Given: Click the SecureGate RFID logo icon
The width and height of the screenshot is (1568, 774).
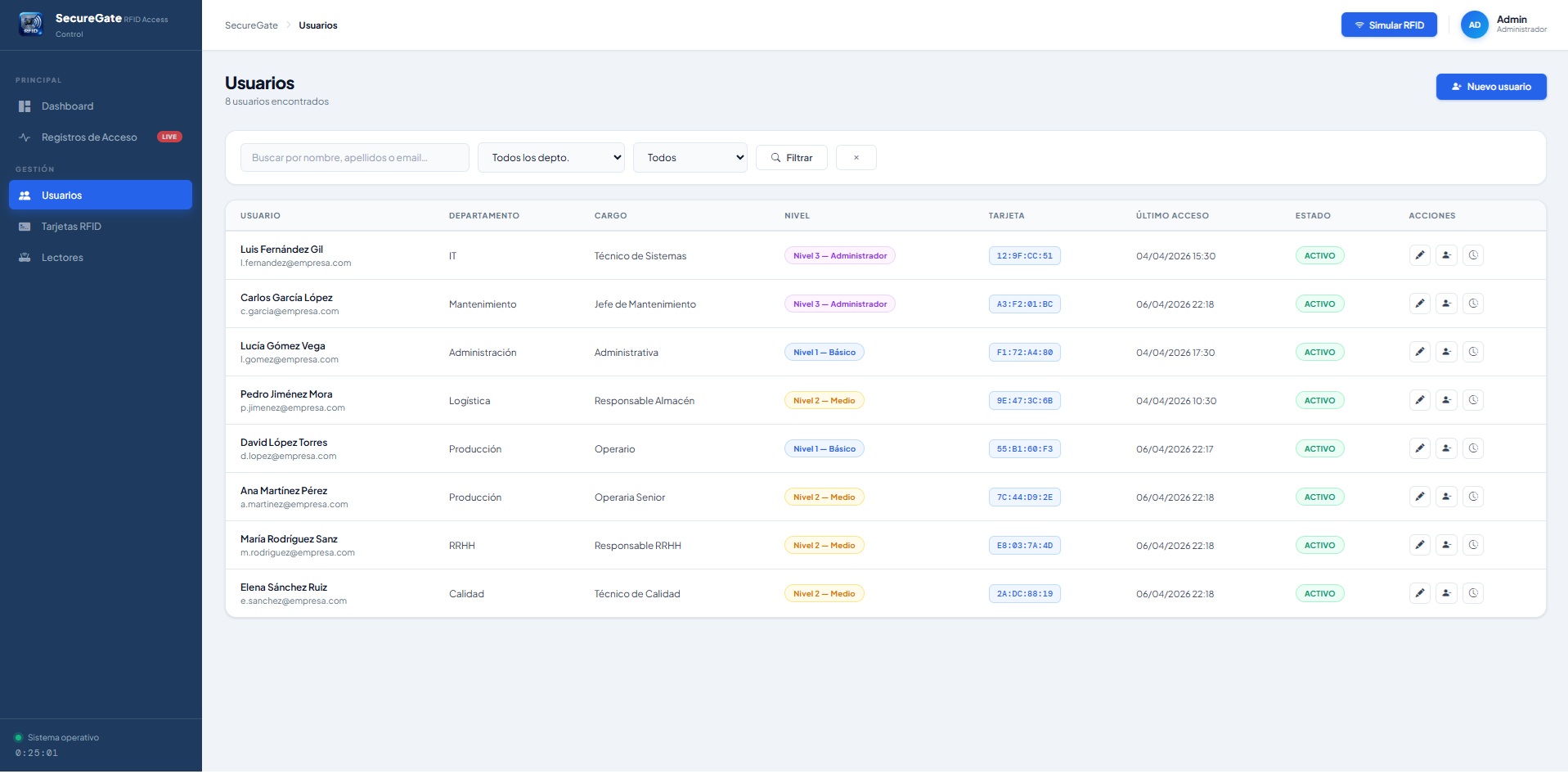Looking at the screenshot, I should coord(31,25).
